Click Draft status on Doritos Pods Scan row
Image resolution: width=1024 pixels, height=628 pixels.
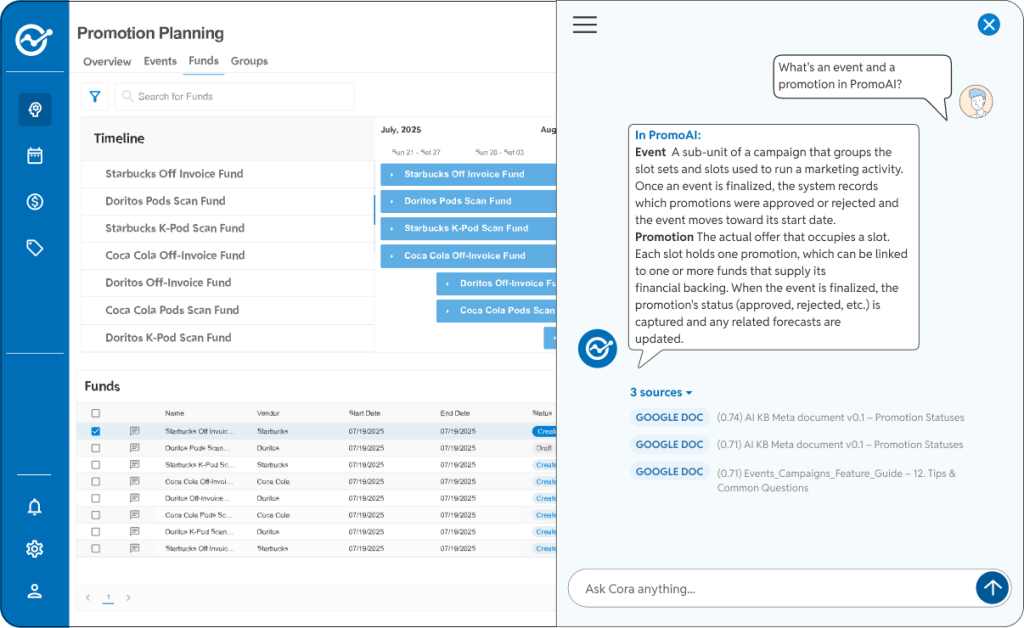point(544,448)
